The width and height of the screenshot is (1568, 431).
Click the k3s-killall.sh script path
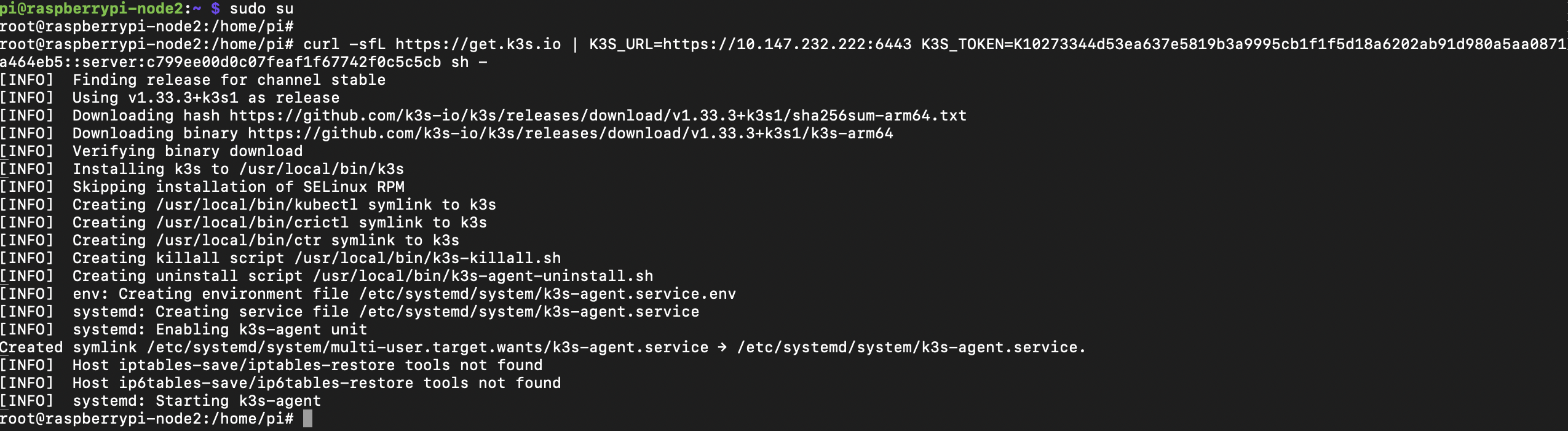[427, 258]
